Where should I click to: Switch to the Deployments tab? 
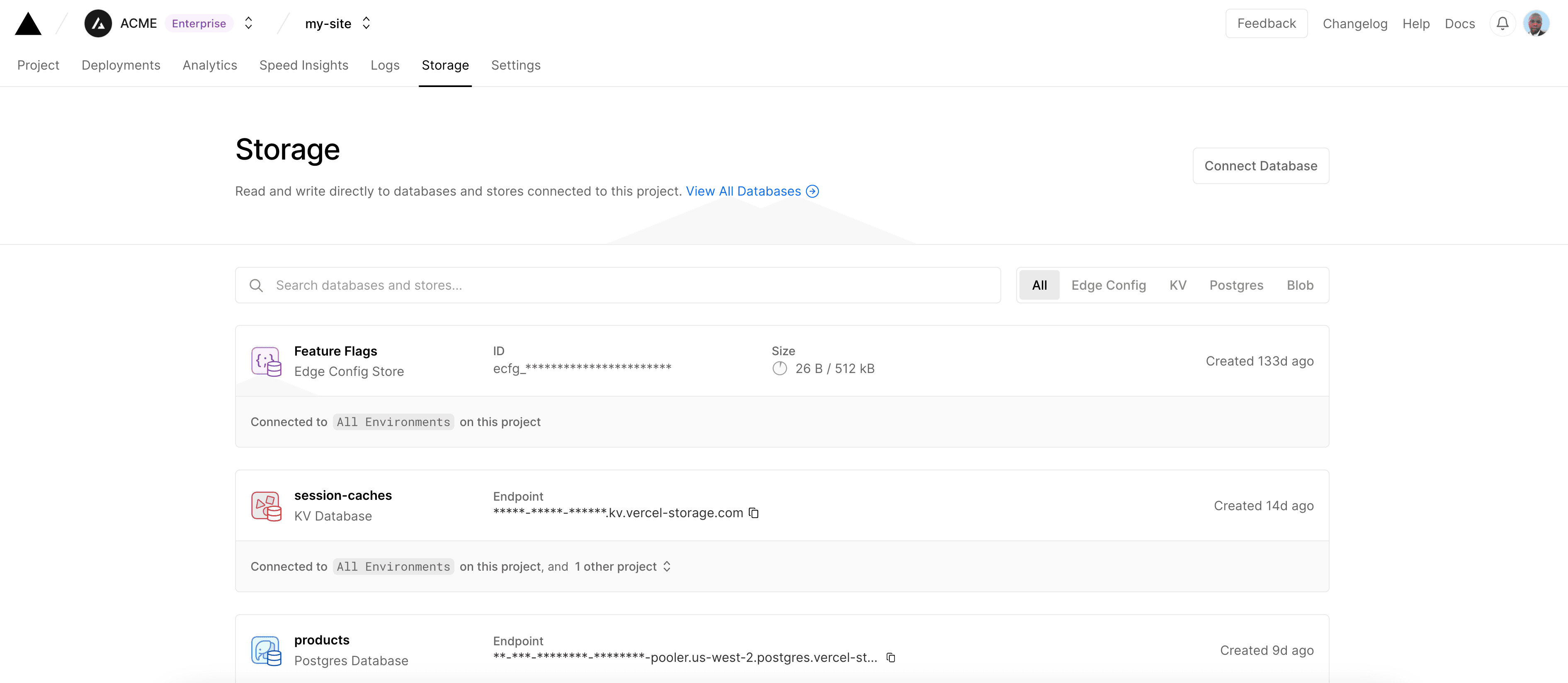point(121,65)
